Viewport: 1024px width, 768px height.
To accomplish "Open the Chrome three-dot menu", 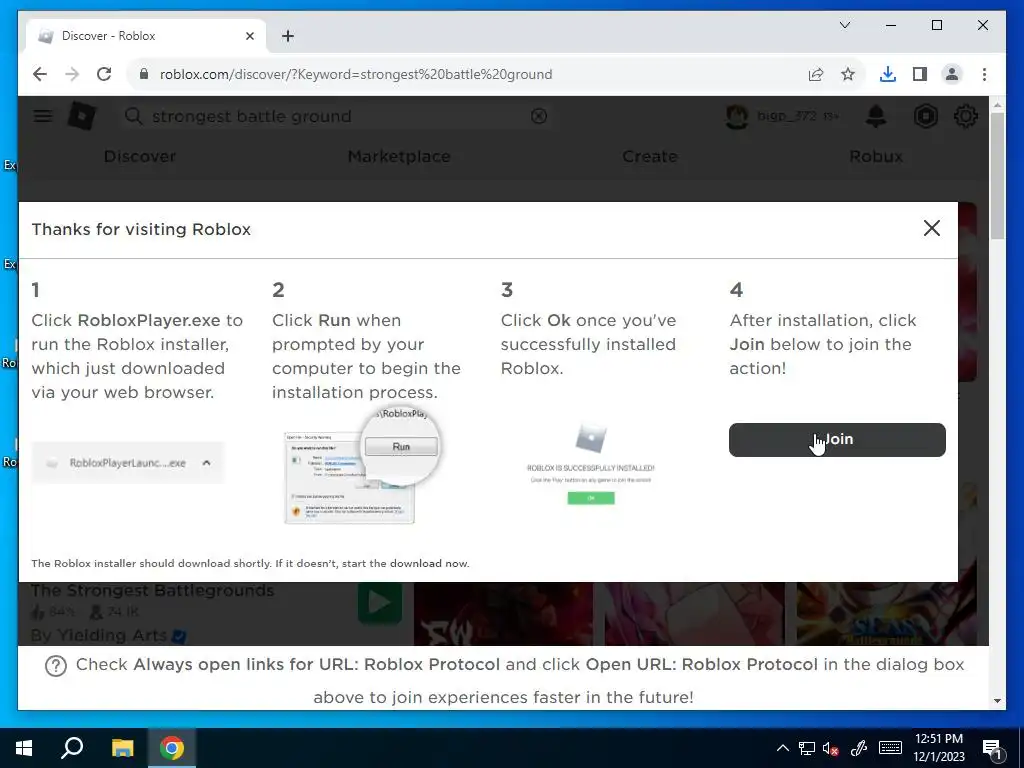I will pyautogui.click(x=984, y=74).
